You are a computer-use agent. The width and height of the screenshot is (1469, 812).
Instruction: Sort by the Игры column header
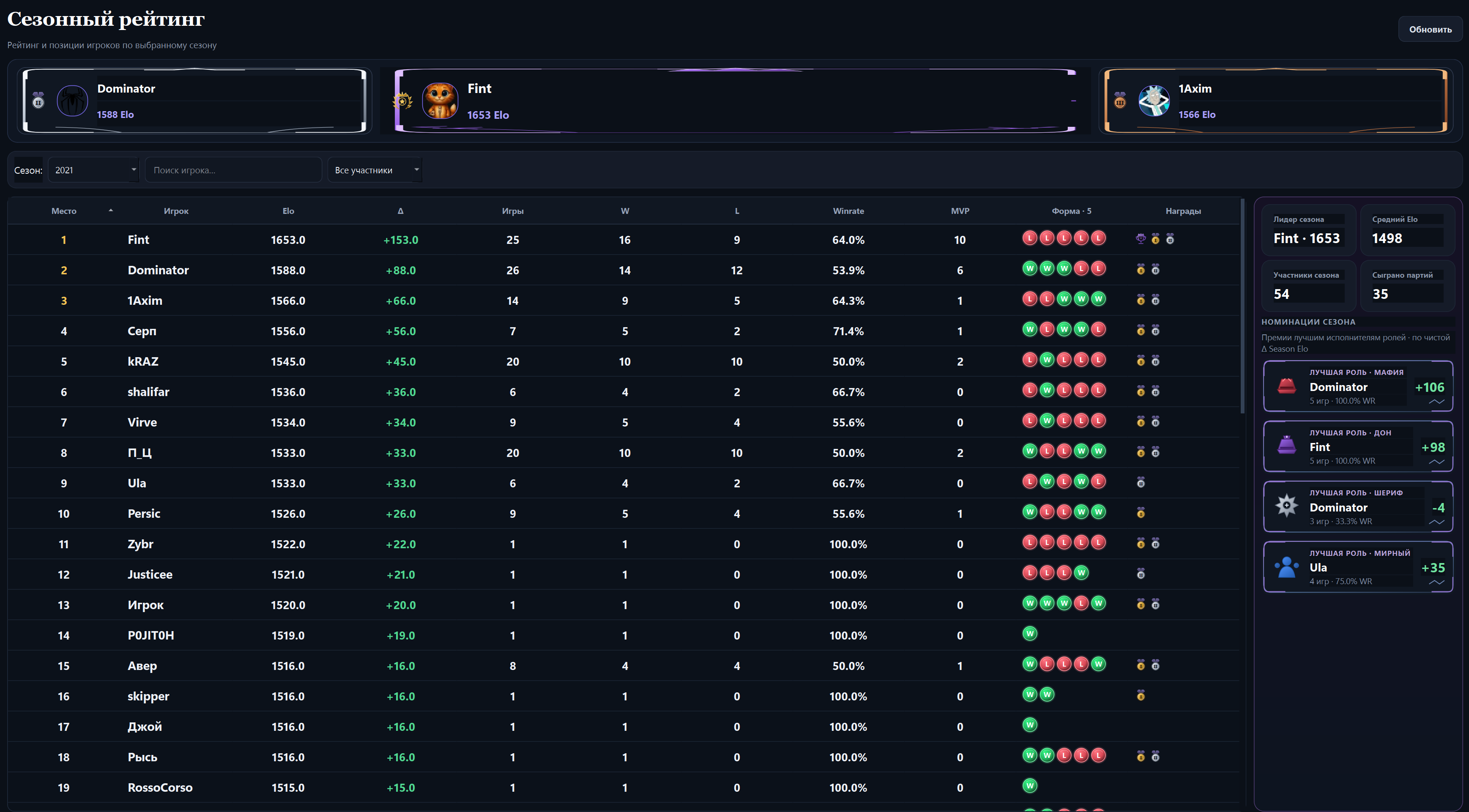513,211
